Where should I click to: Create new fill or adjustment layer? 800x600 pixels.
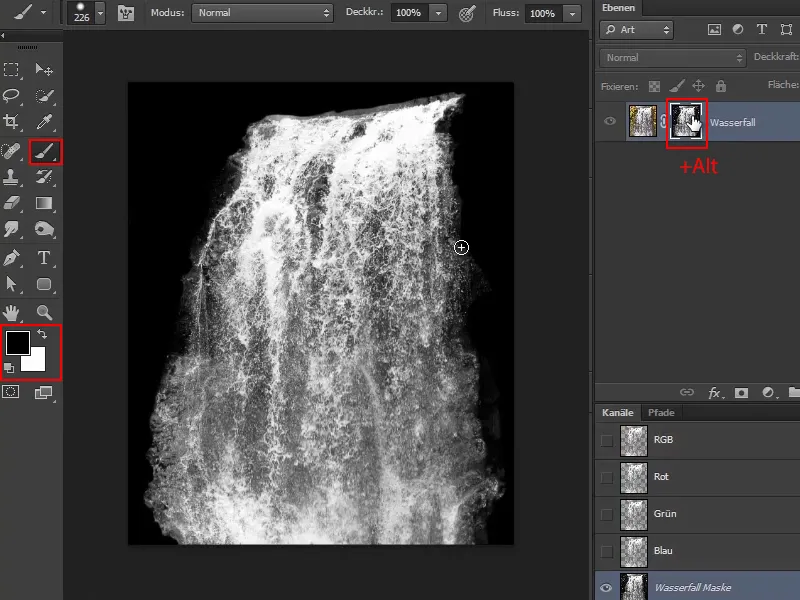(x=768, y=392)
